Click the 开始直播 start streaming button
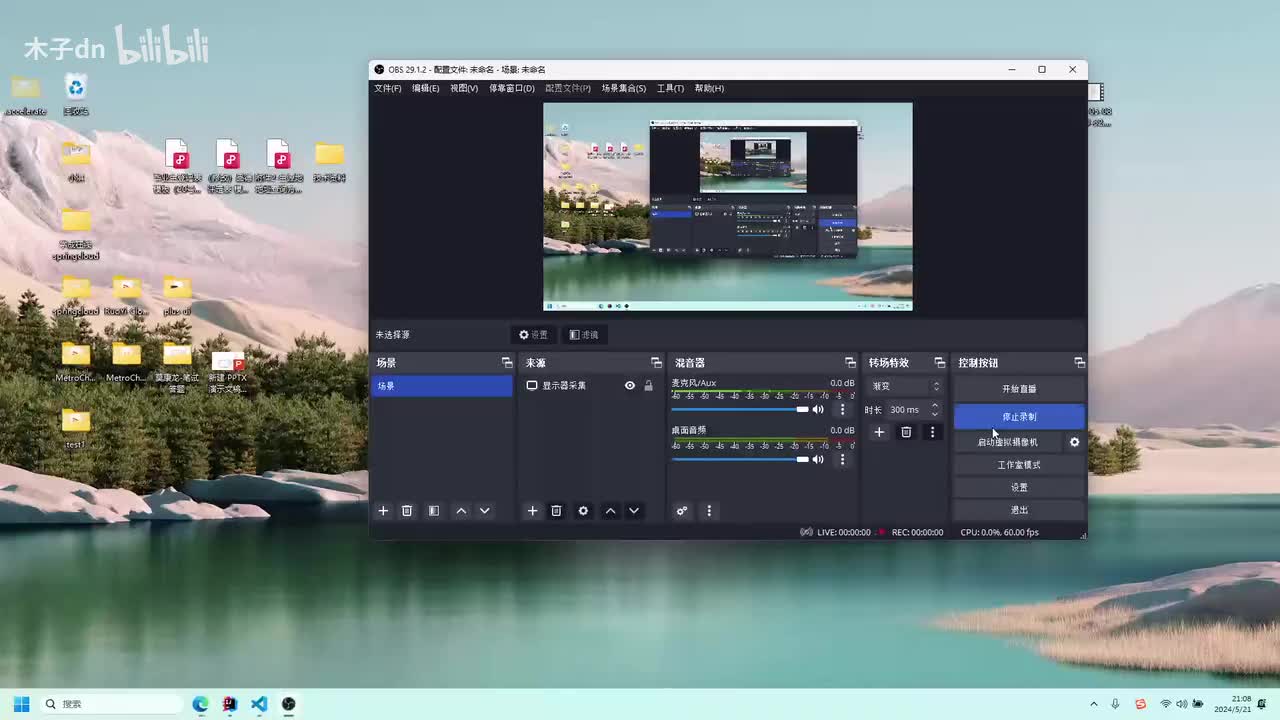 click(1019, 389)
